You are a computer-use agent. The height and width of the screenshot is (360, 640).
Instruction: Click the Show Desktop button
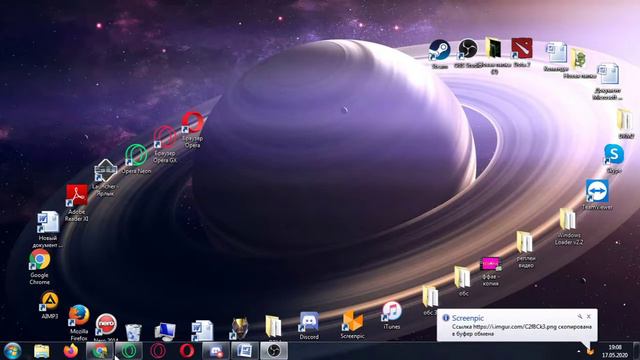[636, 351]
